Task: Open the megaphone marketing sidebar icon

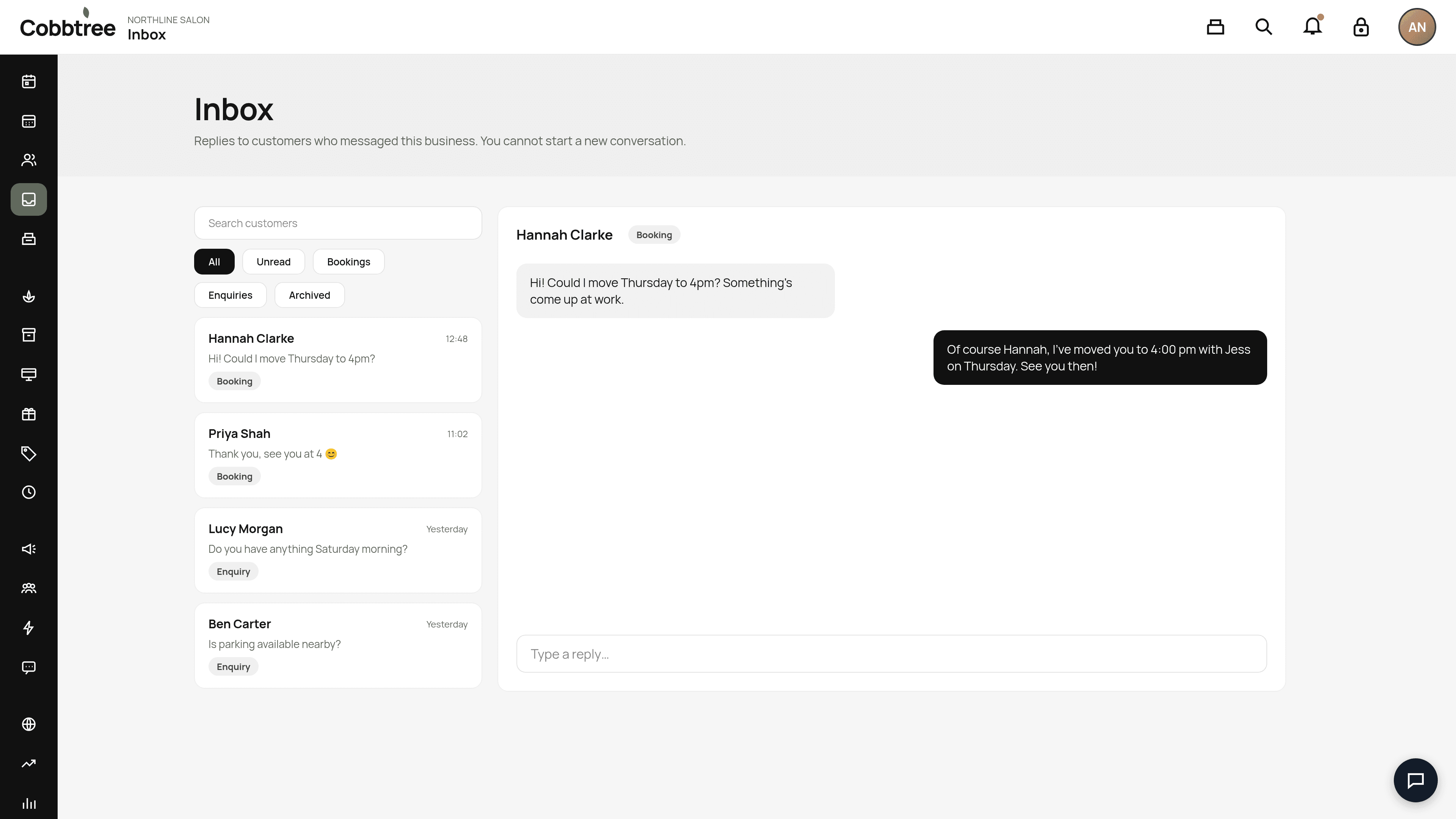Action: click(x=29, y=549)
